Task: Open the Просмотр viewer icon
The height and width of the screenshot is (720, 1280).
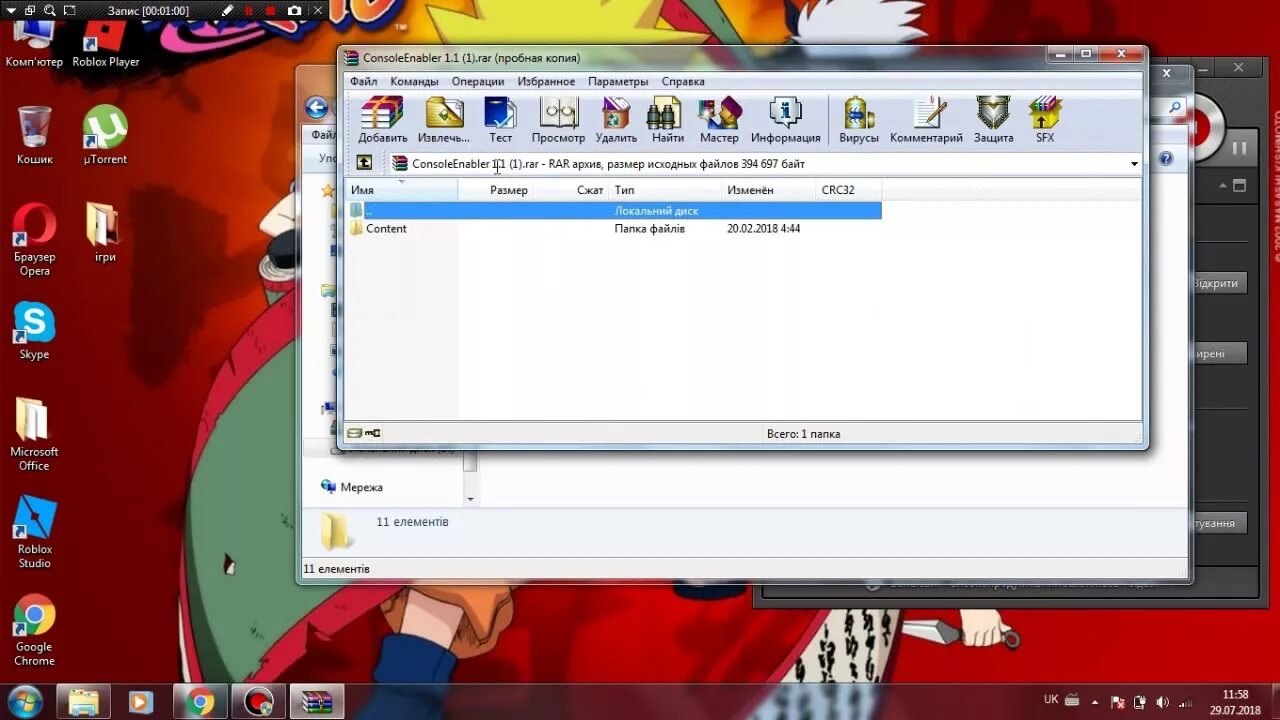Action: pyautogui.click(x=558, y=120)
